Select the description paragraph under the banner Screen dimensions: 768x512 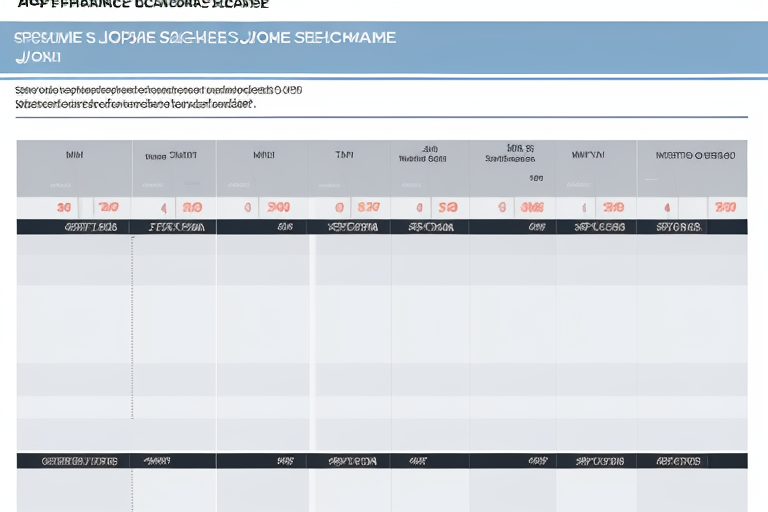tap(158, 96)
